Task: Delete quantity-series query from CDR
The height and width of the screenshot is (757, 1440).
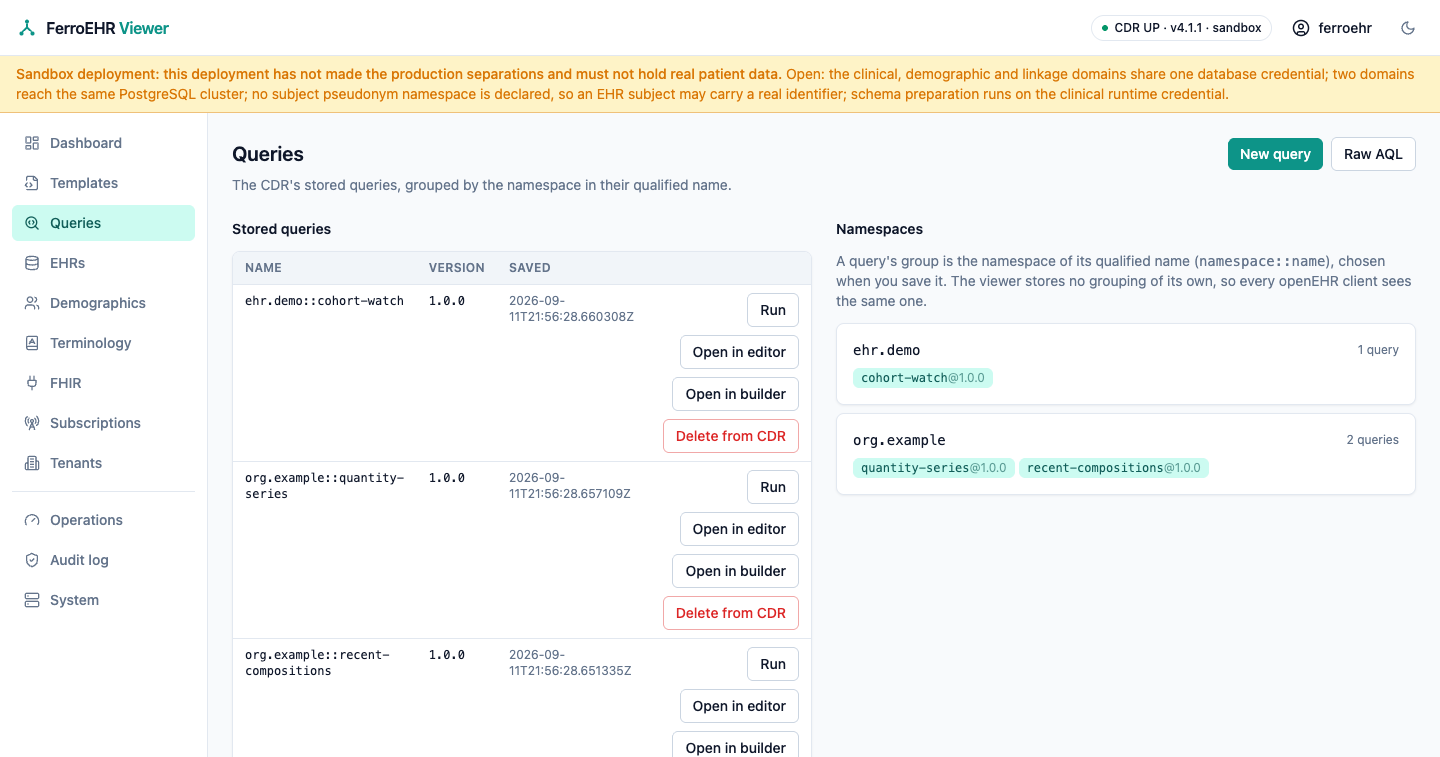Action: (731, 613)
